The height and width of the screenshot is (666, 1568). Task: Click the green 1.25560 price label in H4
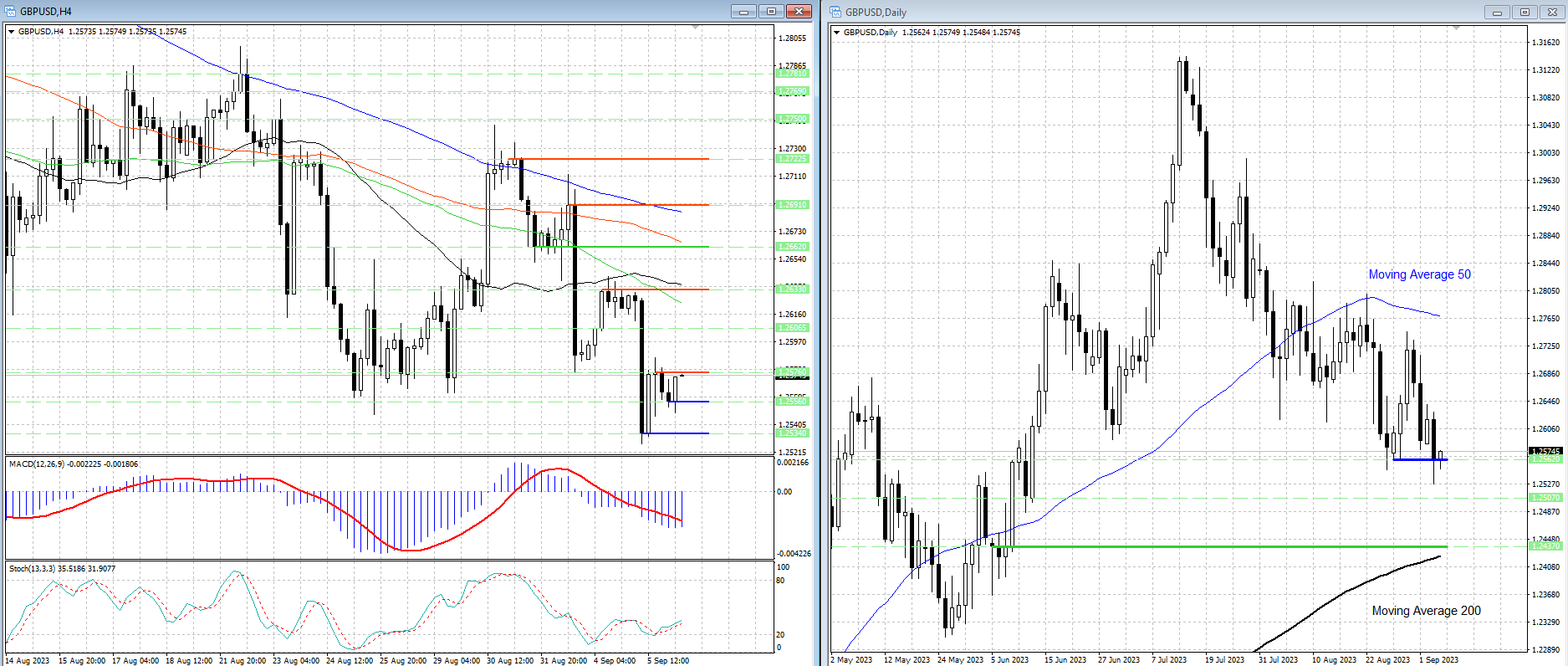[x=792, y=402]
